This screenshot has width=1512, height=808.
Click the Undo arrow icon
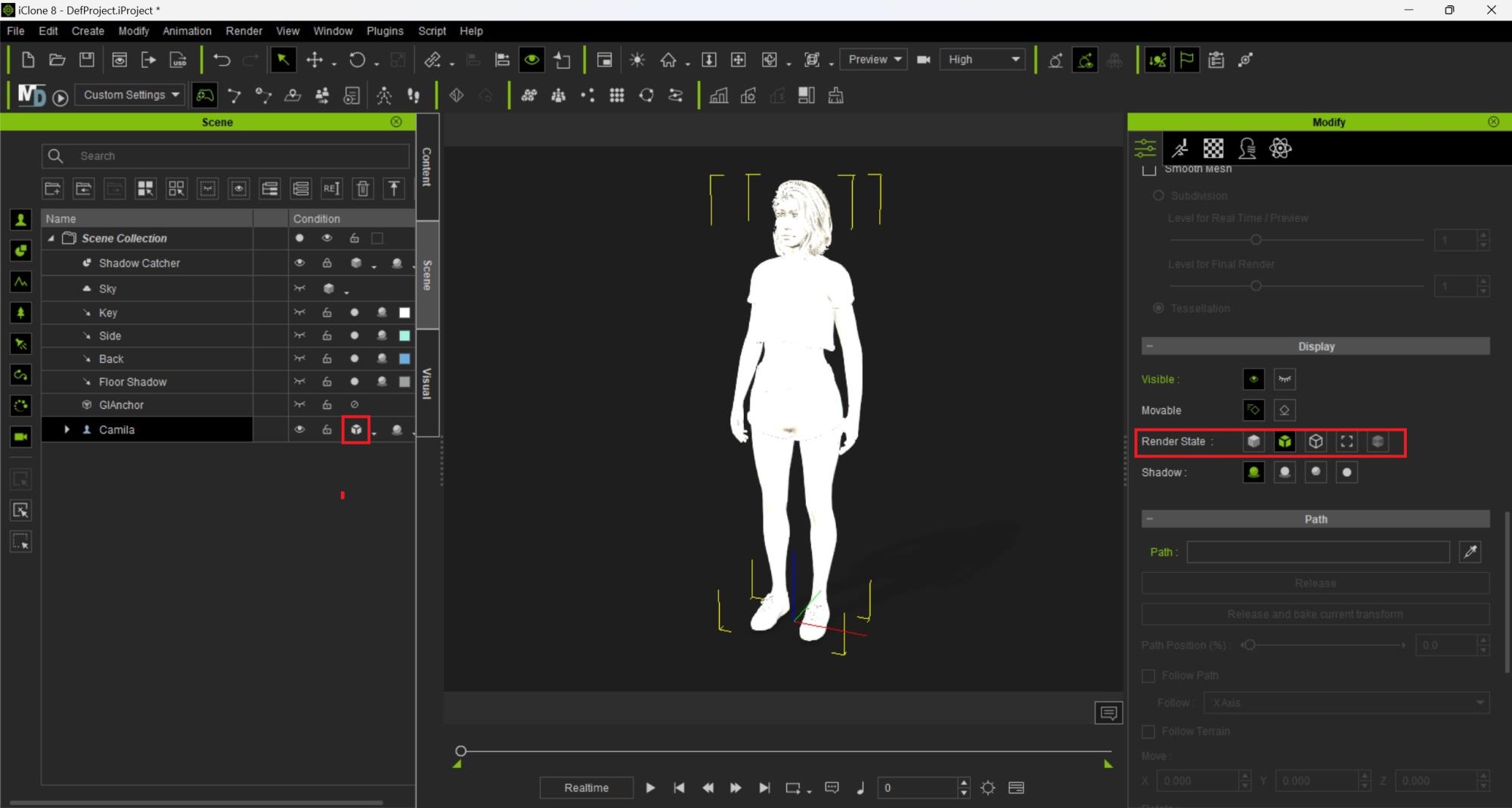(x=222, y=60)
